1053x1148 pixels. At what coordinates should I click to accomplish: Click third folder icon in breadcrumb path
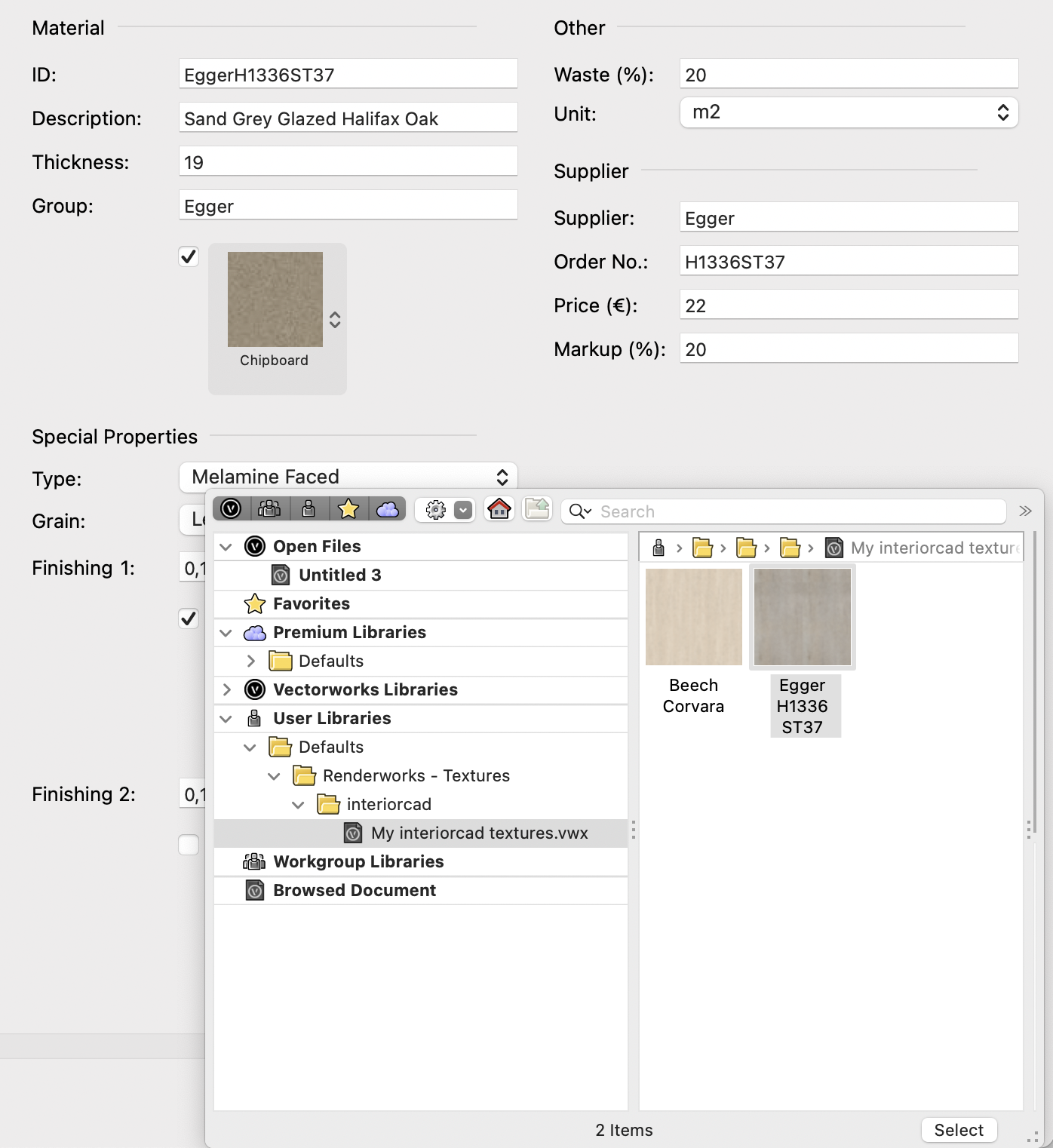coord(790,548)
